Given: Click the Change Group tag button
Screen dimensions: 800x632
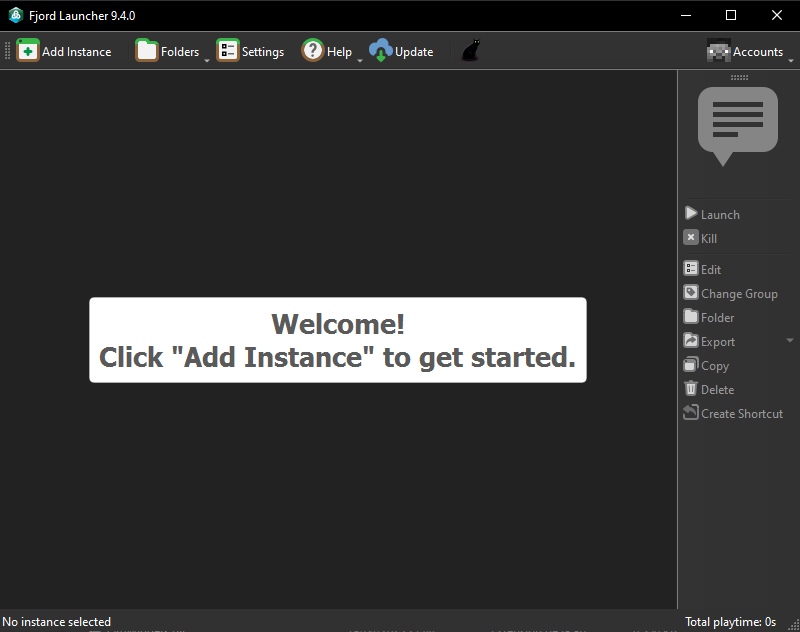Looking at the screenshot, I should (731, 293).
